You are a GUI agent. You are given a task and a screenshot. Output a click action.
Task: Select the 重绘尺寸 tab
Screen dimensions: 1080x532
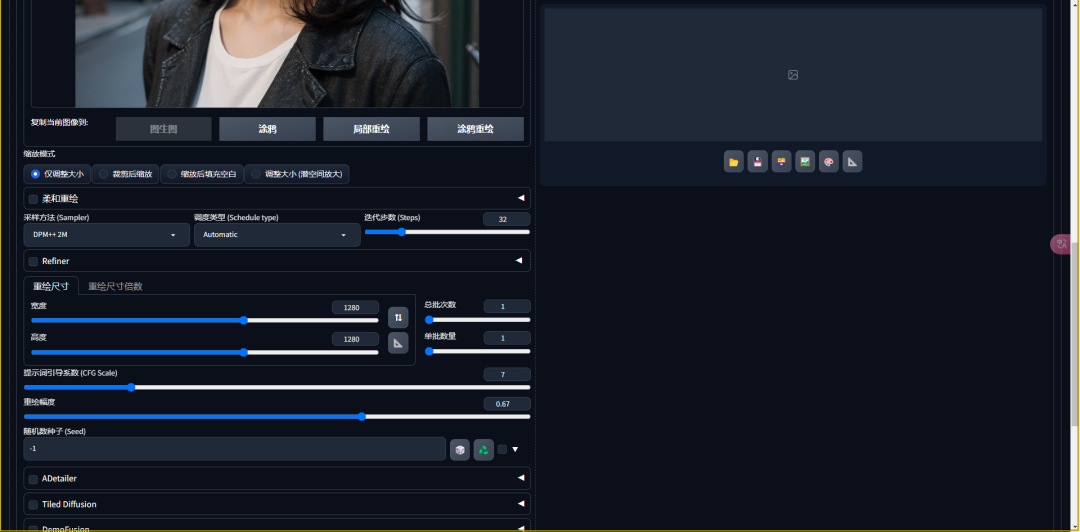[51, 286]
